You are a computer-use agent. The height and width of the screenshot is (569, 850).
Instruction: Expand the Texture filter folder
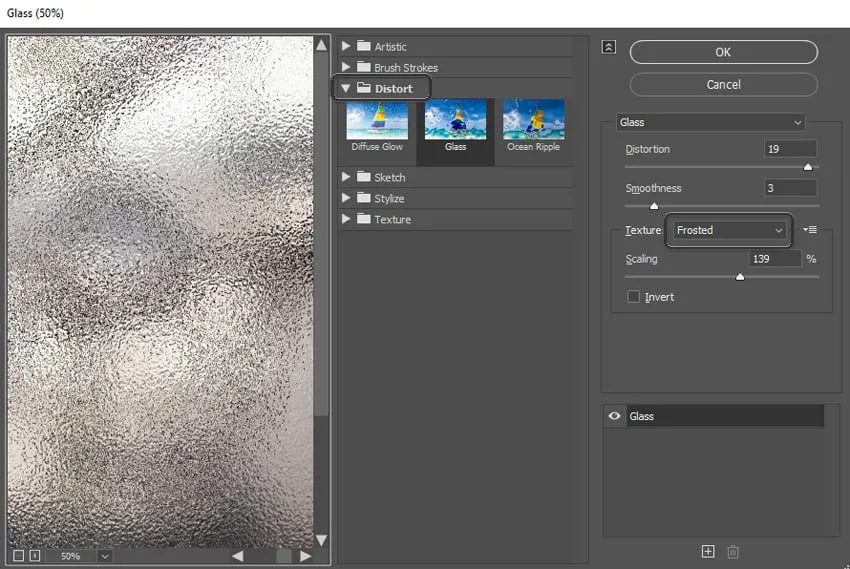pyautogui.click(x=346, y=219)
